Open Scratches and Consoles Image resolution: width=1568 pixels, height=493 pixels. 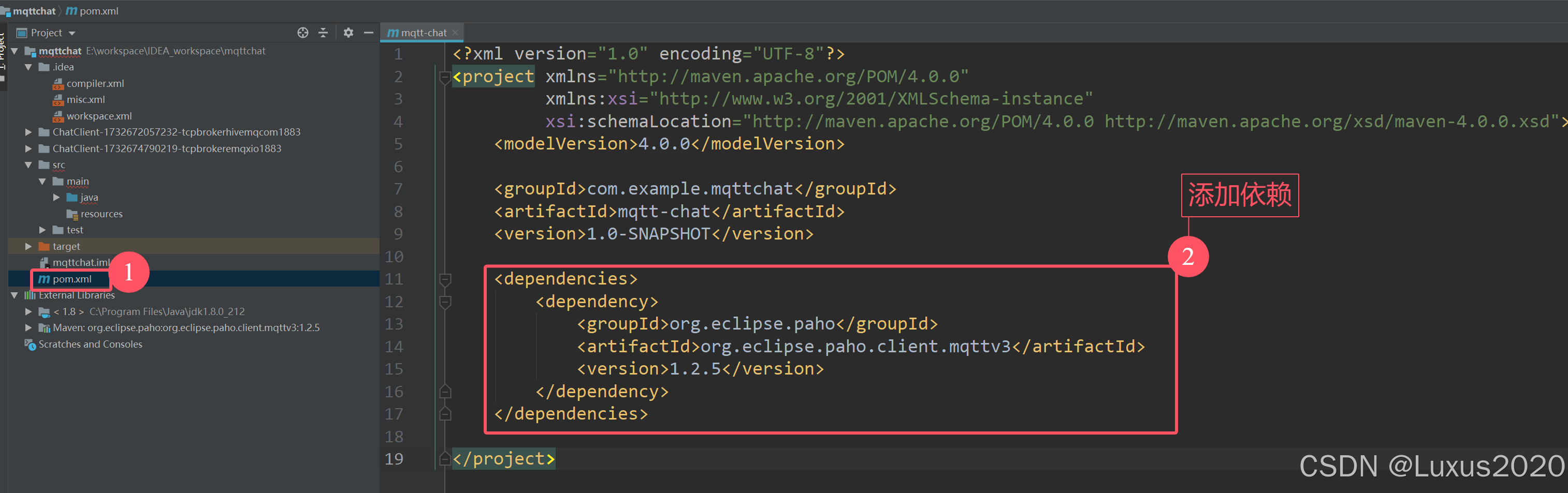[90, 344]
